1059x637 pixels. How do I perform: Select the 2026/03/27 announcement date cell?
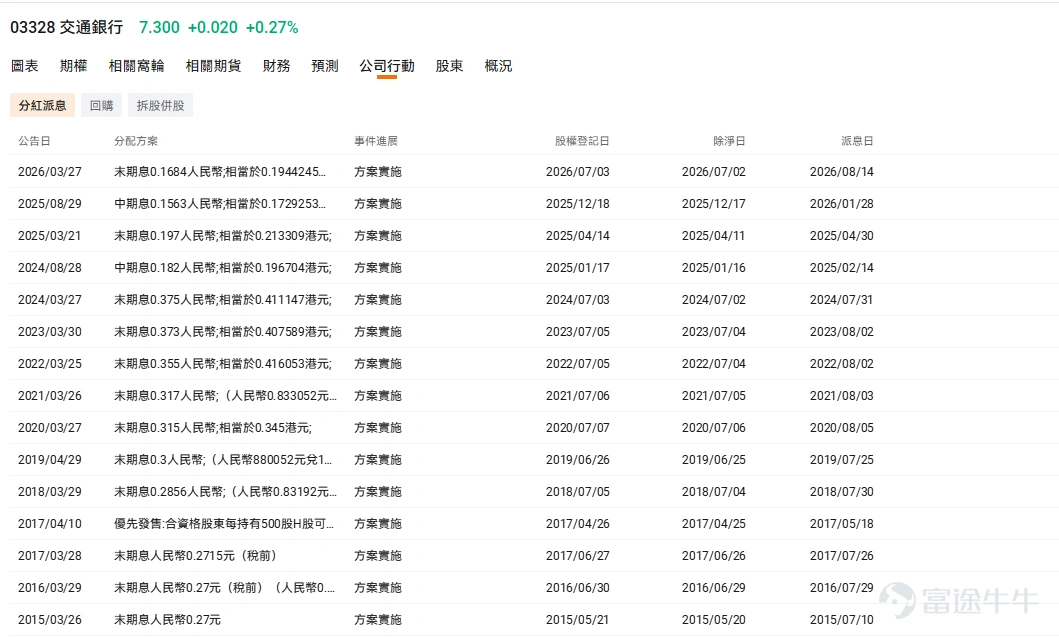[50, 172]
